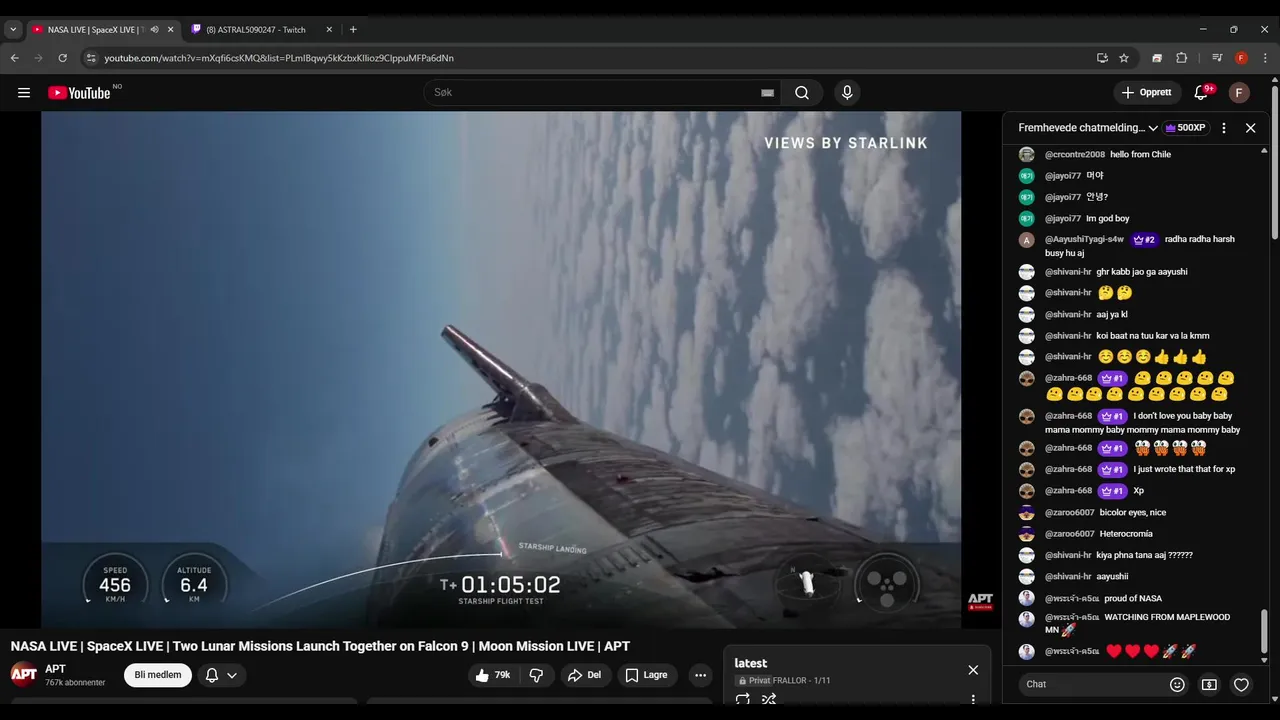Open the Extensions puzzle icon
The image size is (1280, 720).
[x=1181, y=58]
